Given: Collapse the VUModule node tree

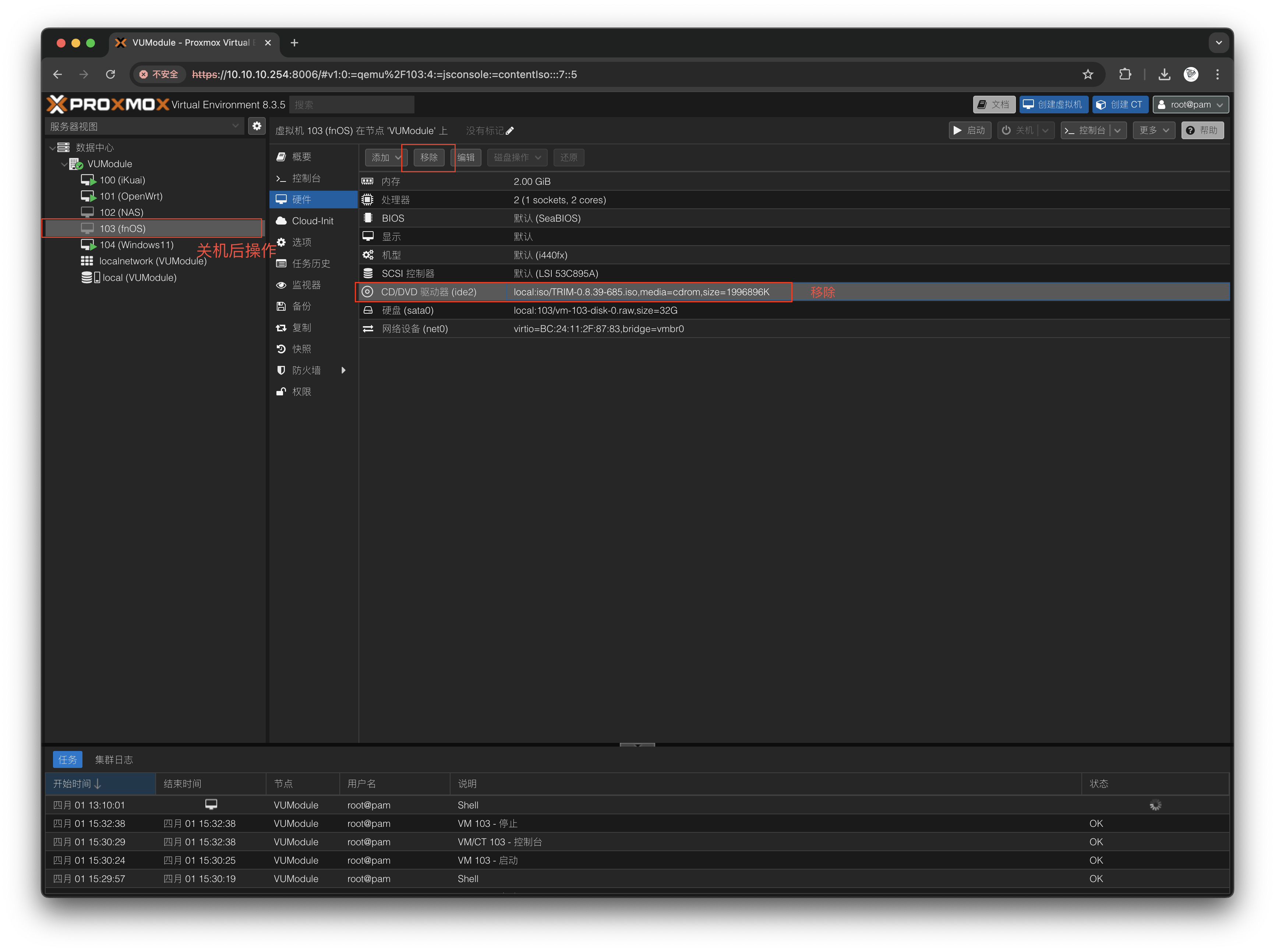Looking at the screenshot, I should (64, 164).
